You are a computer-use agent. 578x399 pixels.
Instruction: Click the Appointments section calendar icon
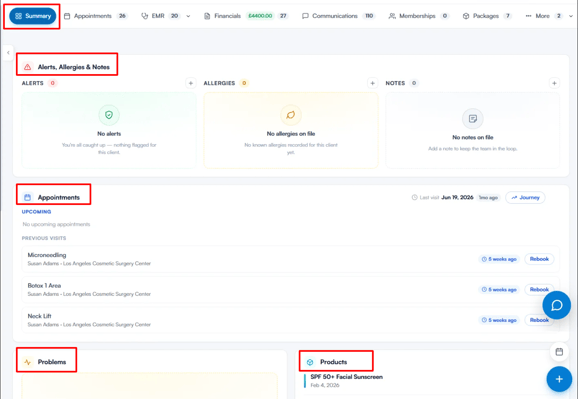point(27,198)
